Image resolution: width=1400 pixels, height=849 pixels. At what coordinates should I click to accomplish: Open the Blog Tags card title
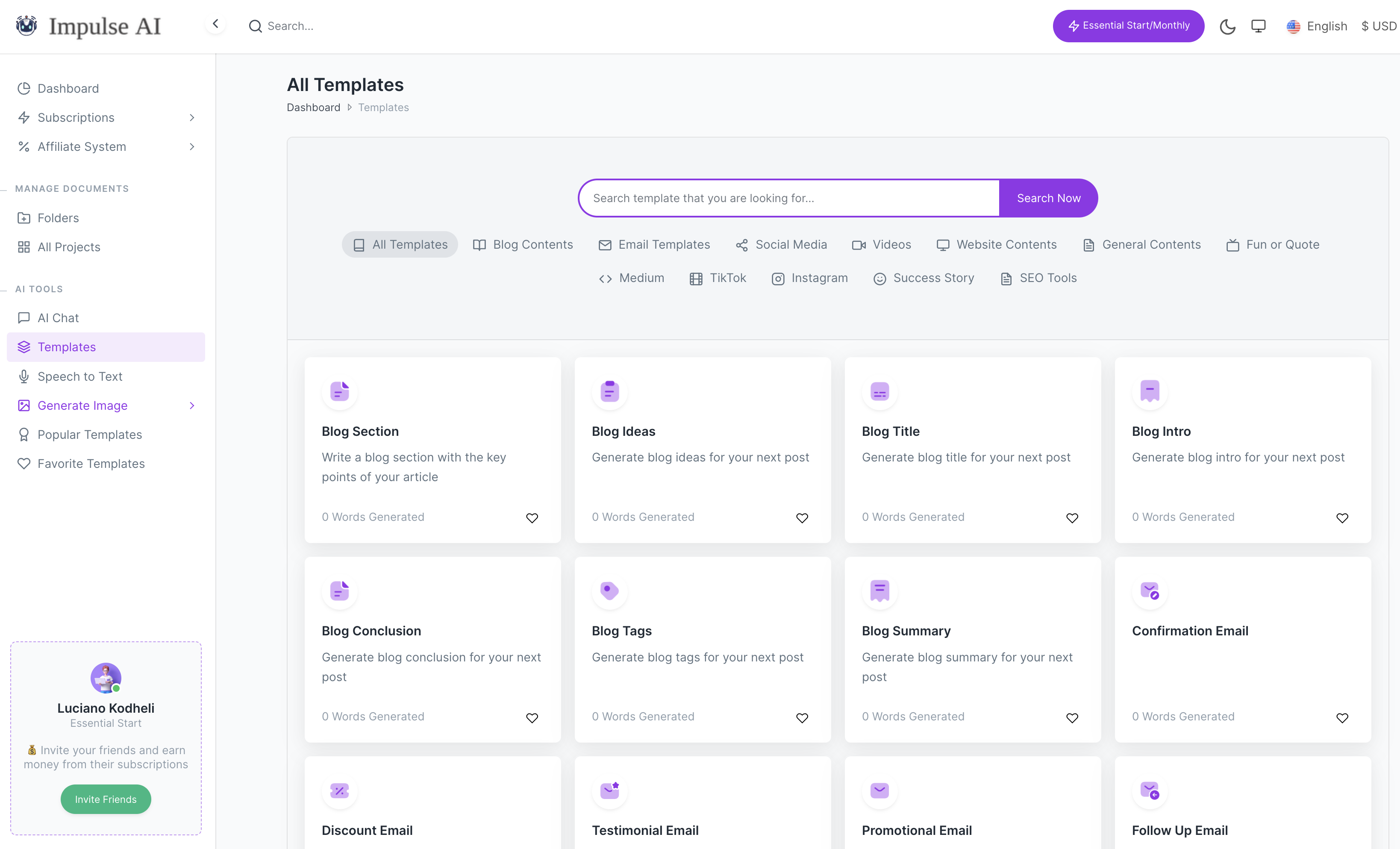(622, 631)
